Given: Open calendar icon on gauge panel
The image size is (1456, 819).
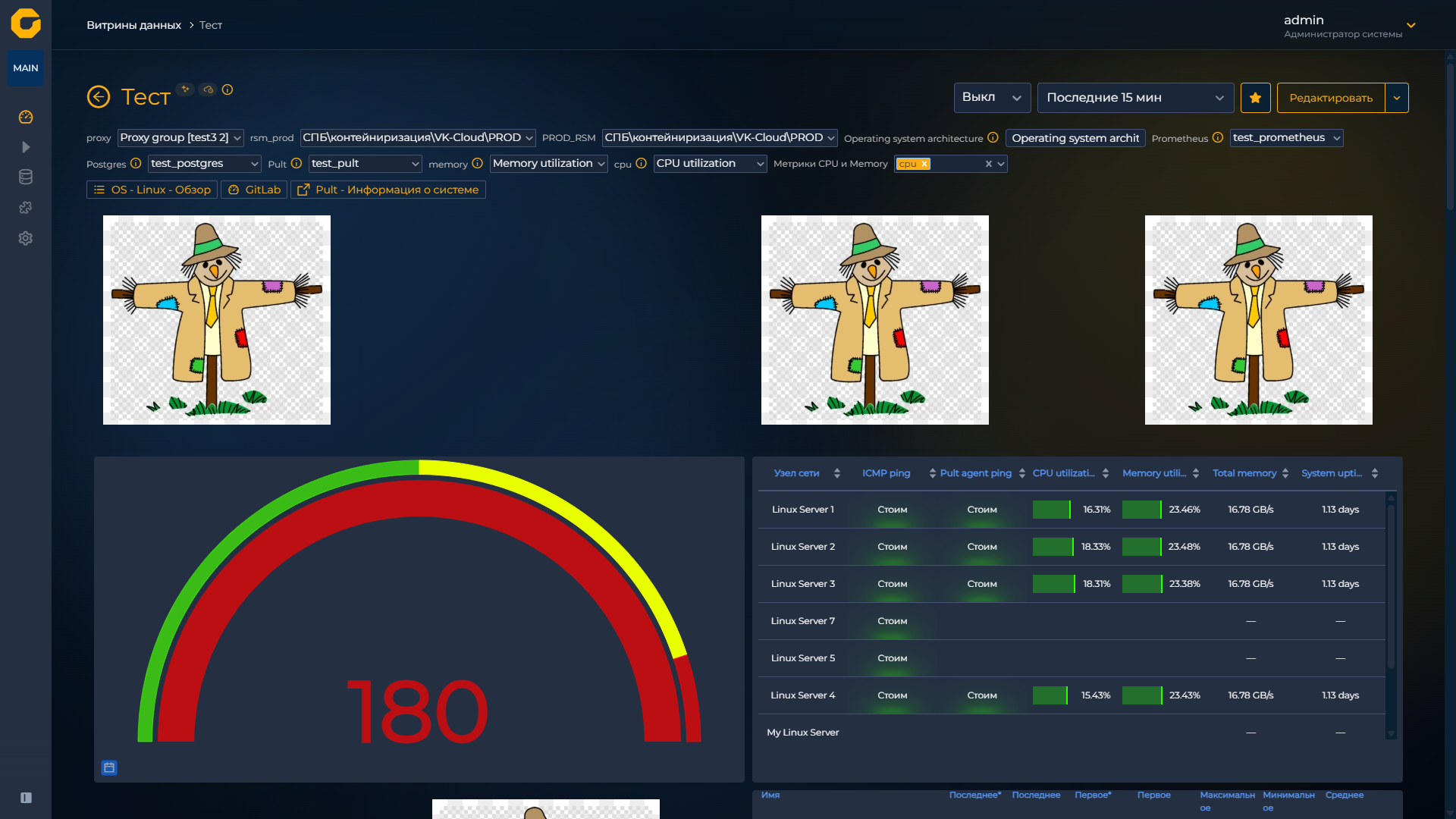Looking at the screenshot, I should tap(109, 767).
